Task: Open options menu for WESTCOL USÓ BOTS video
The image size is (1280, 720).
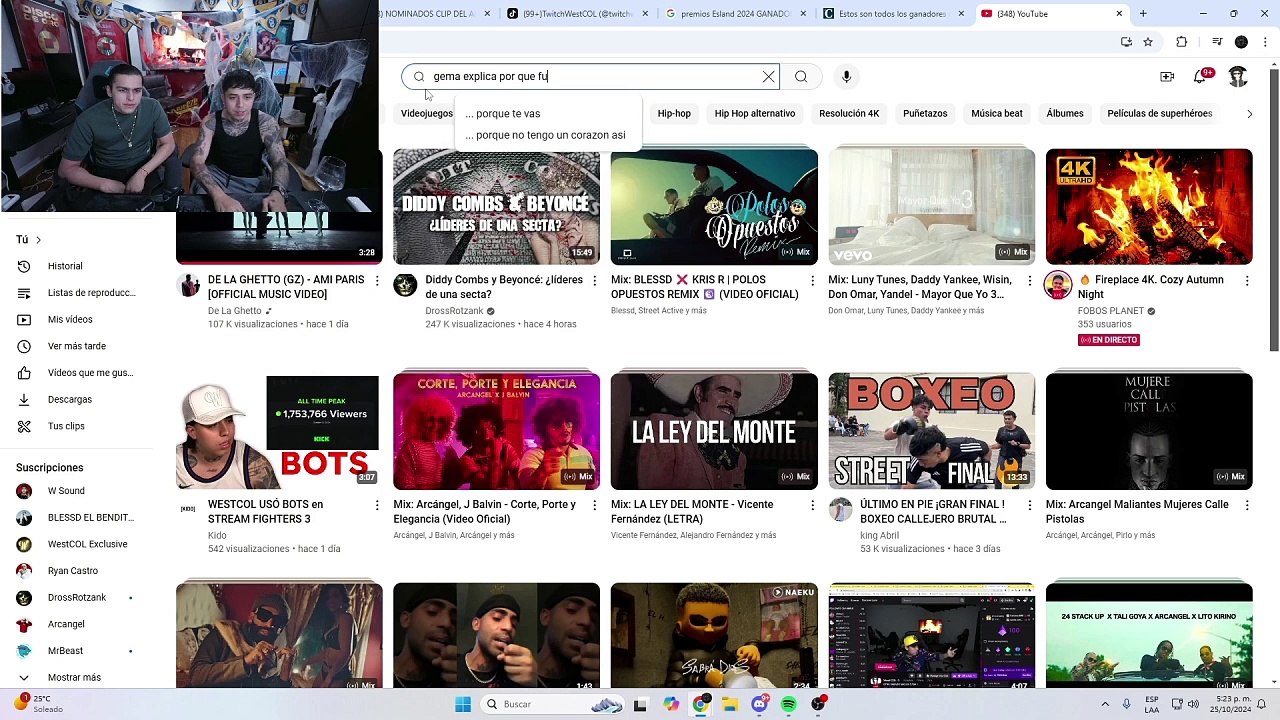Action: click(377, 506)
